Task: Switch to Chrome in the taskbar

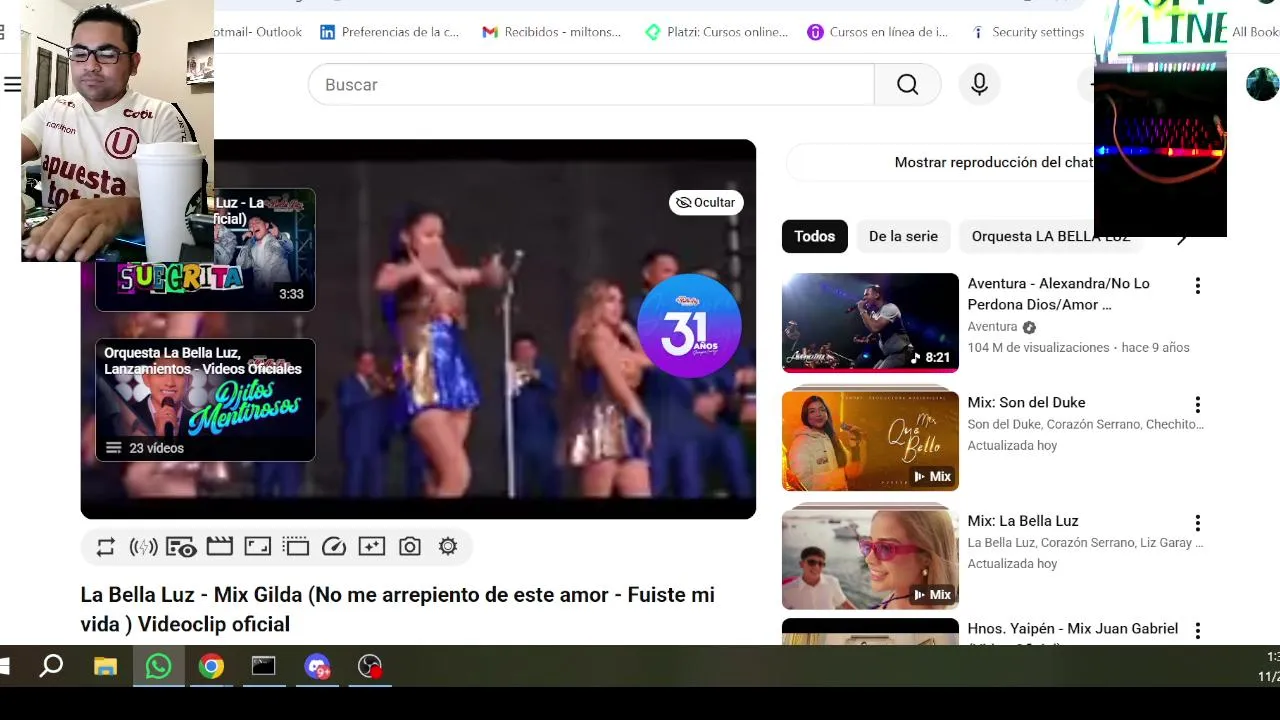Action: click(x=211, y=666)
